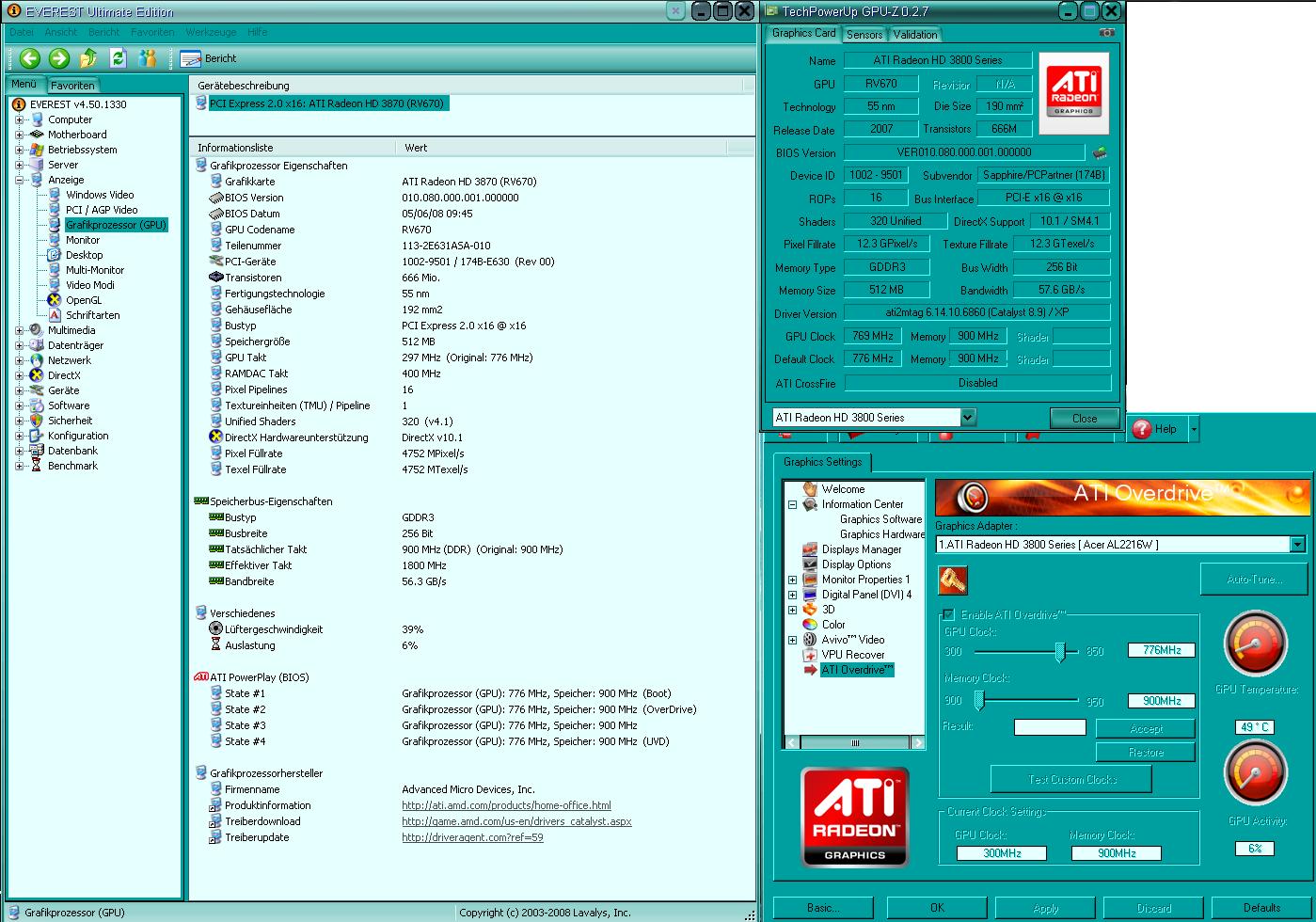The image size is (1316, 922).
Task: Expand the Computer tree node
Action: point(20,119)
